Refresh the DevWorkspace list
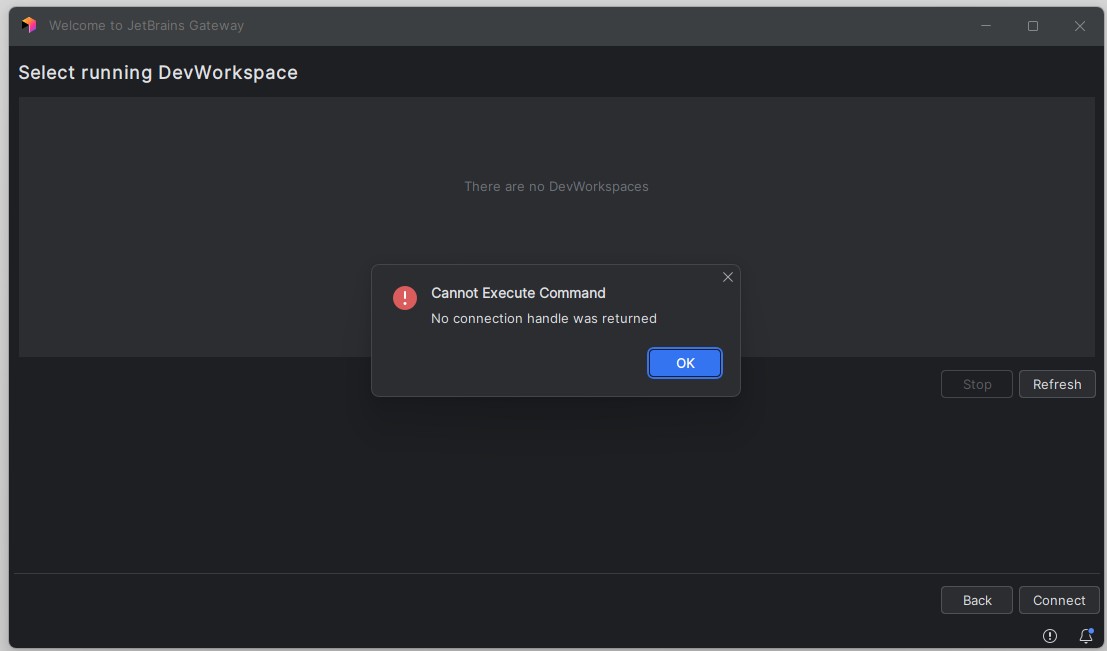The height and width of the screenshot is (651, 1107). tap(1057, 384)
